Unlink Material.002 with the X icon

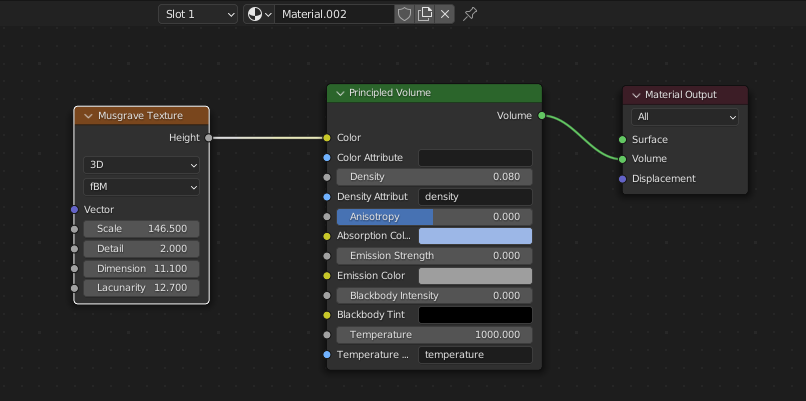pos(445,14)
